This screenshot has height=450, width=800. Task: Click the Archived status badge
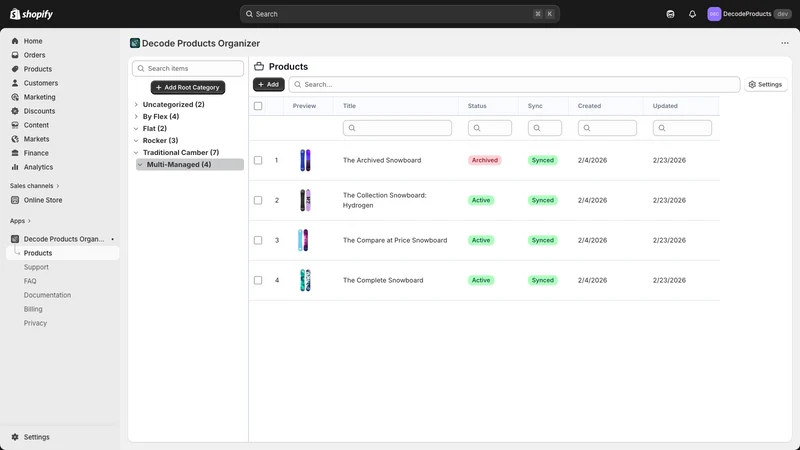484,160
